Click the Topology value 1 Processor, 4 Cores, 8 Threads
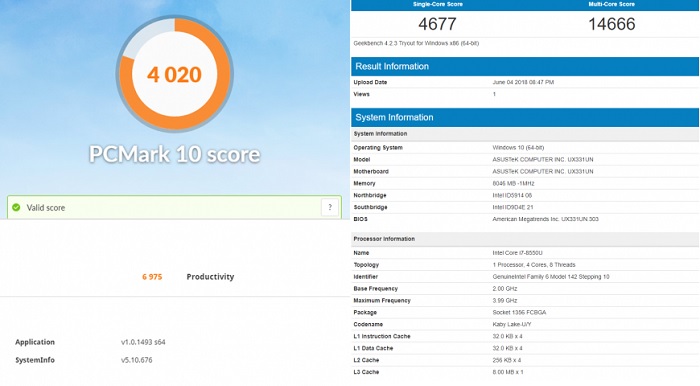This screenshot has height=386, width=700. click(x=534, y=265)
